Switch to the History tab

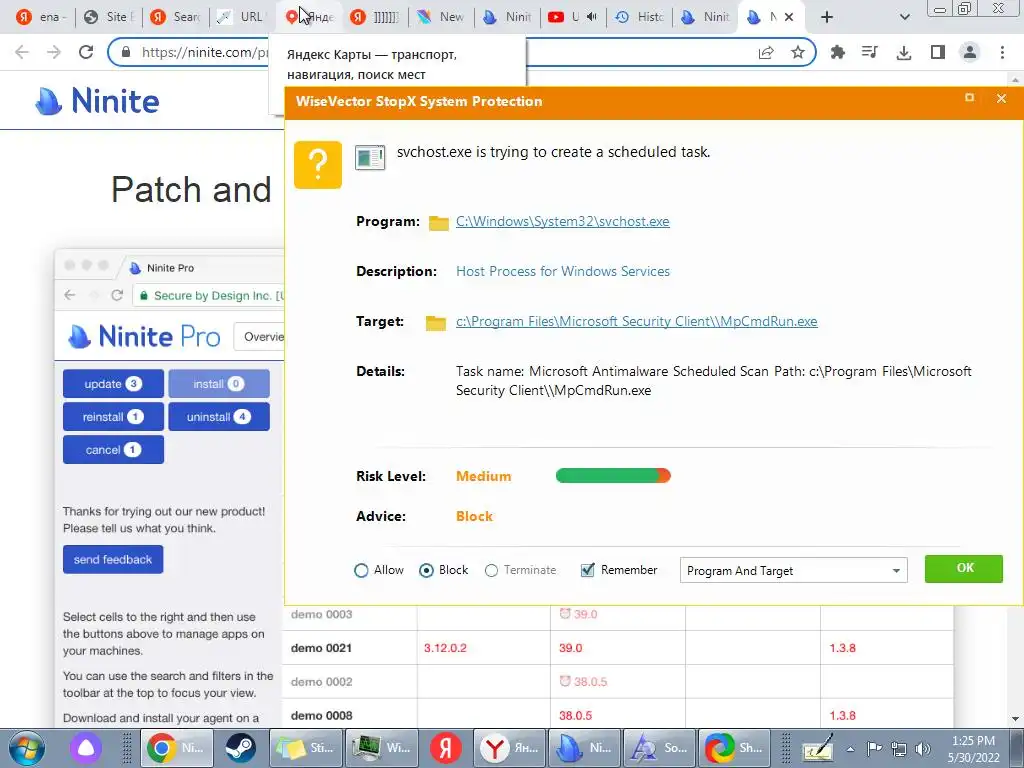pyautogui.click(x=641, y=17)
